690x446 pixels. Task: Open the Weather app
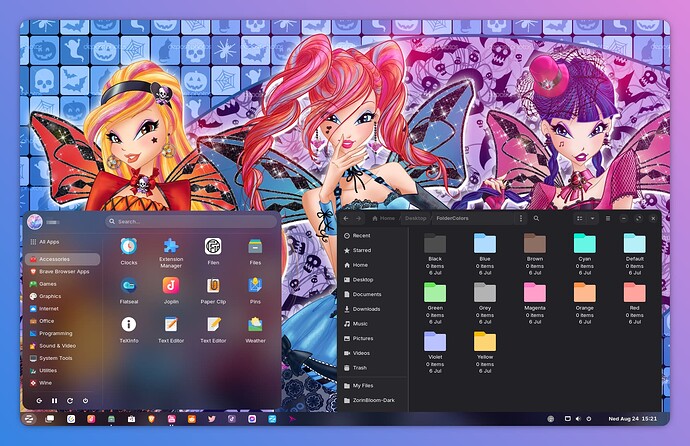tap(255, 329)
